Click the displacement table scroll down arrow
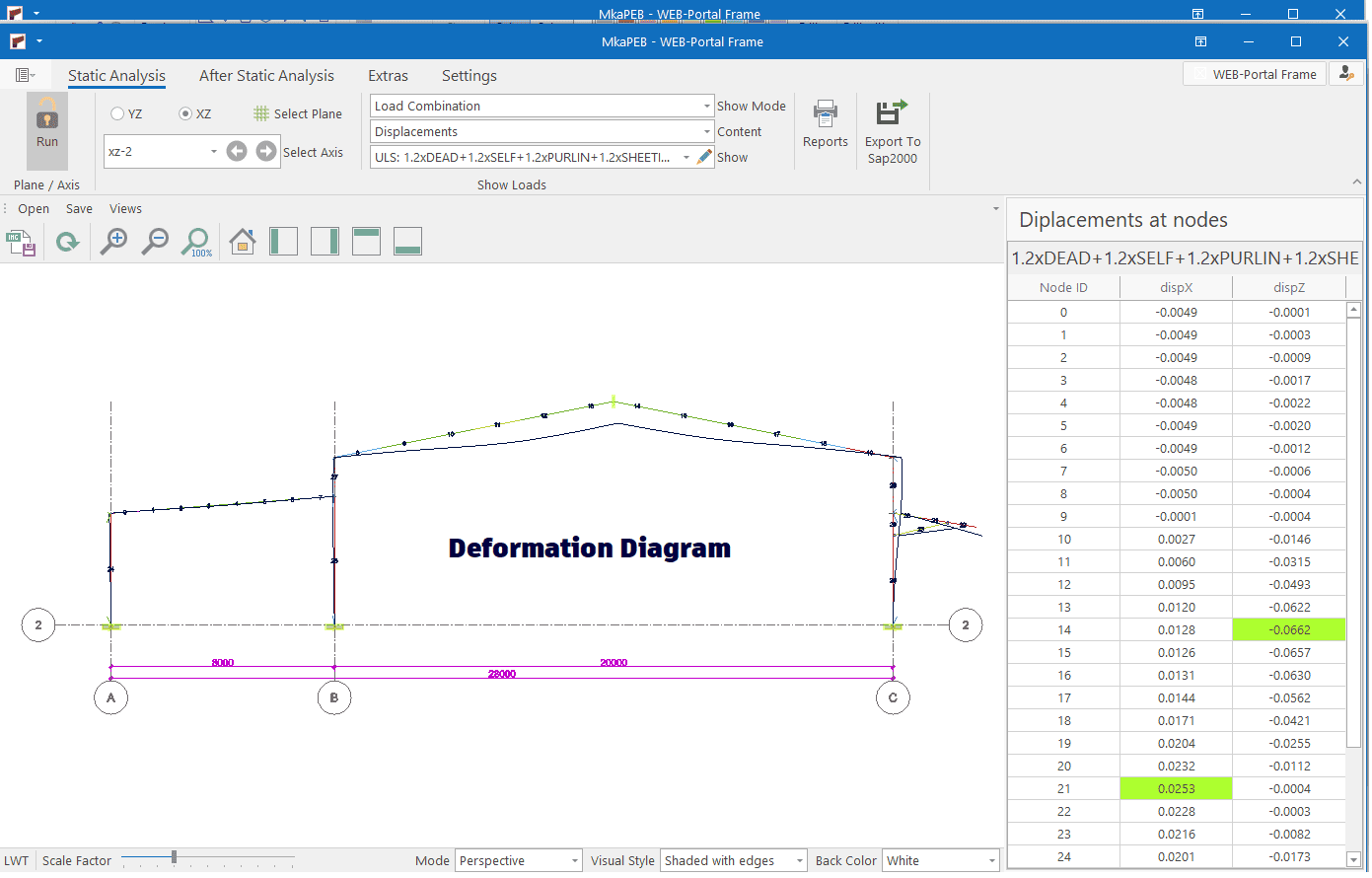The image size is (1372, 878). [x=1353, y=859]
